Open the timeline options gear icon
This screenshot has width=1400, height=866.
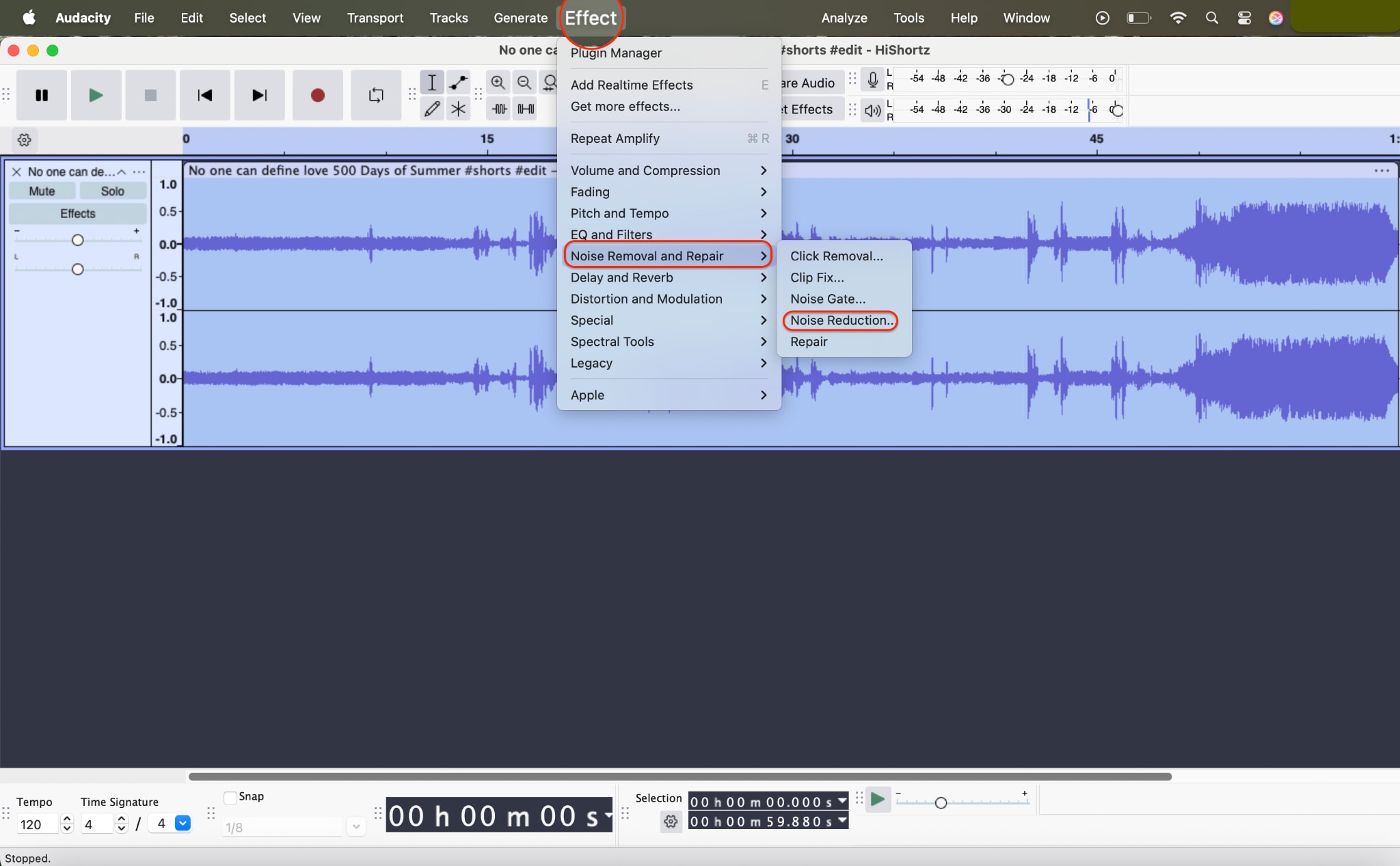tap(25, 140)
